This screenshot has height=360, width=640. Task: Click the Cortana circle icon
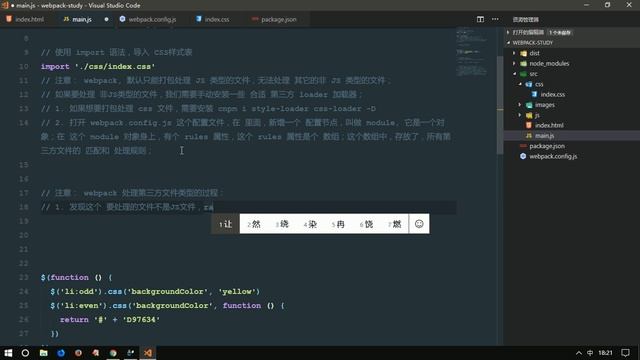25,353
